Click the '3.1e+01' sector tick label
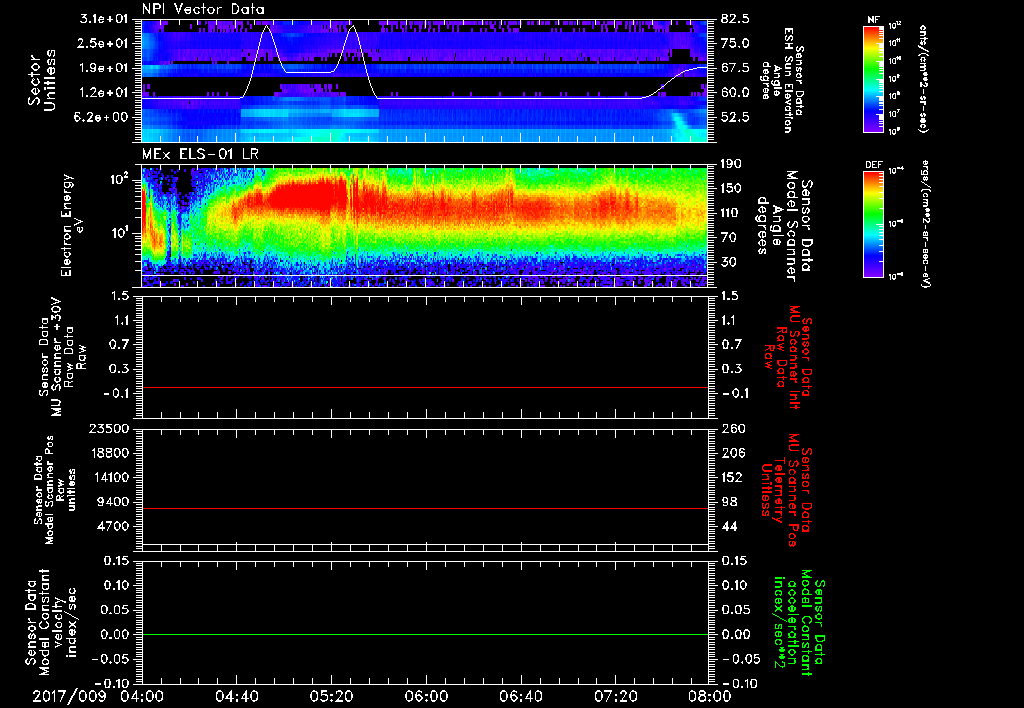The image size is (1024, 708). (x=104, y=19)
